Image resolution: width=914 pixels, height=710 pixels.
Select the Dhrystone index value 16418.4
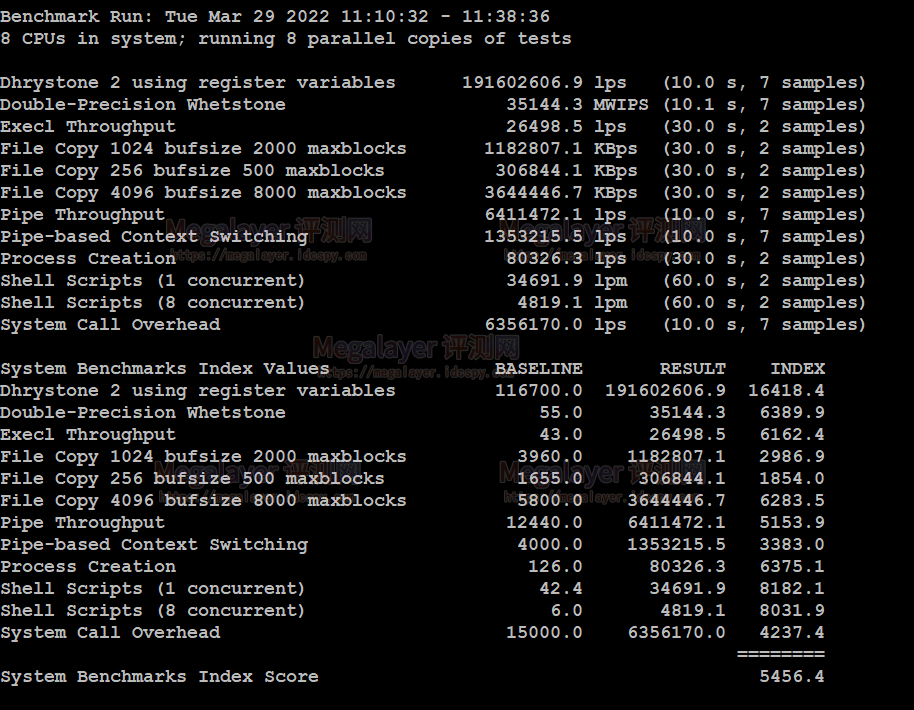click(786, 391)
